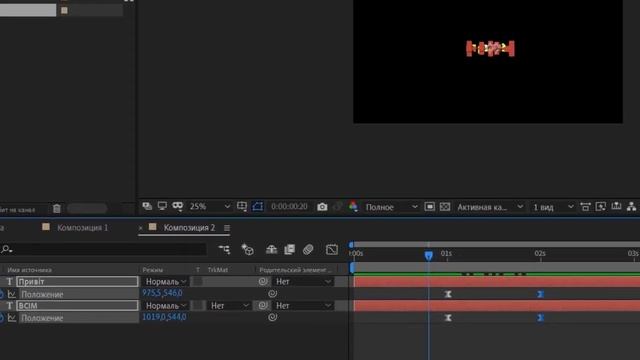This screenshot has width=640, height=360.
Task: Toggle Hide Shy Layers icon
Action: (271, 249)
